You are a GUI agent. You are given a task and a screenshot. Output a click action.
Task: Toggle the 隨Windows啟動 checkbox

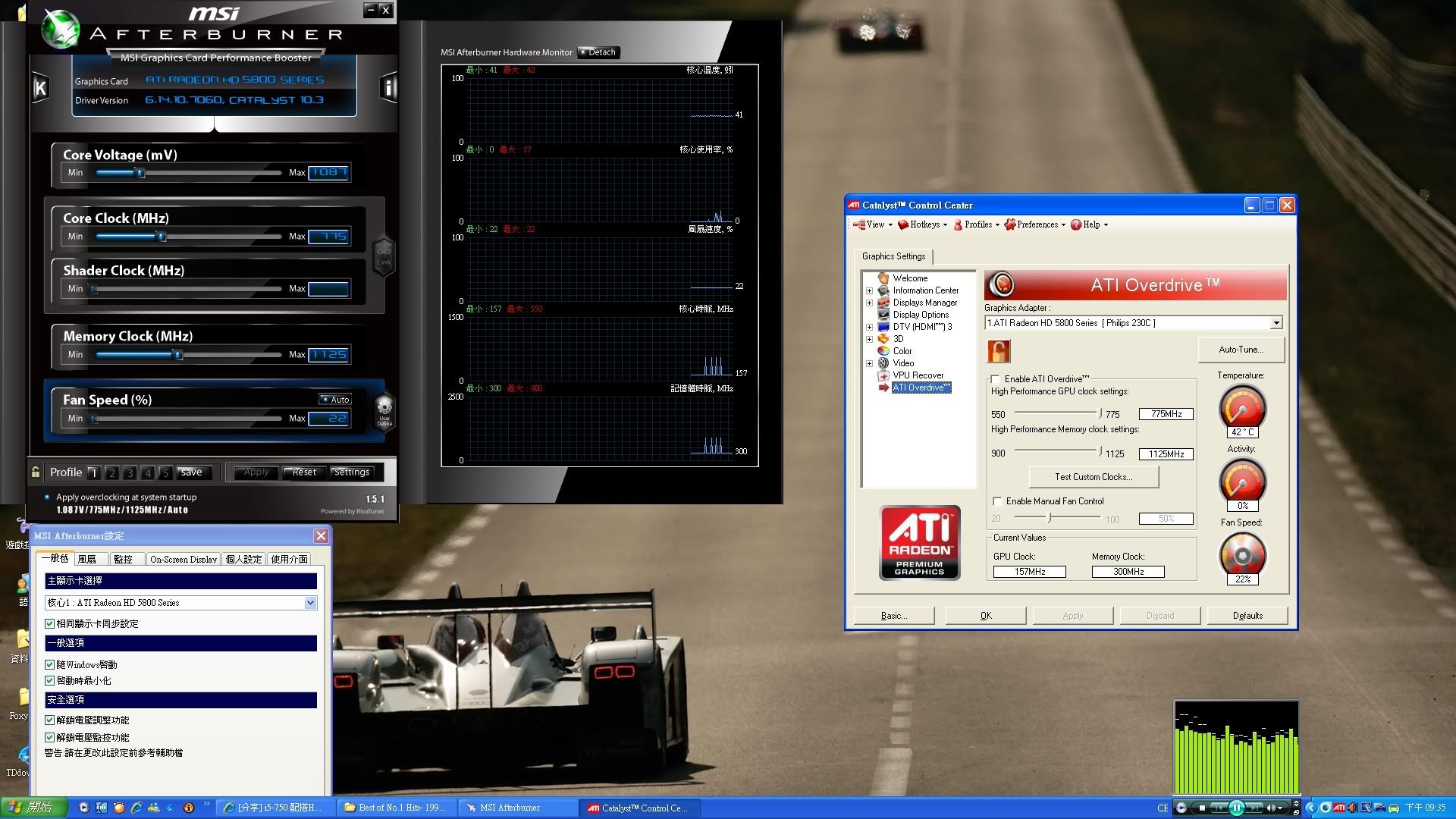(x=50, y=665)
